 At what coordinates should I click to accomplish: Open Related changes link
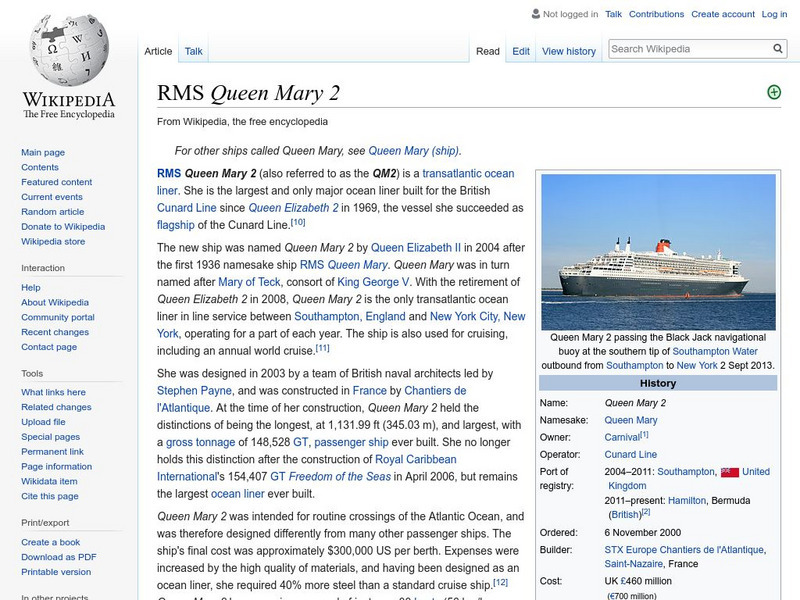[x=56, y=407]
